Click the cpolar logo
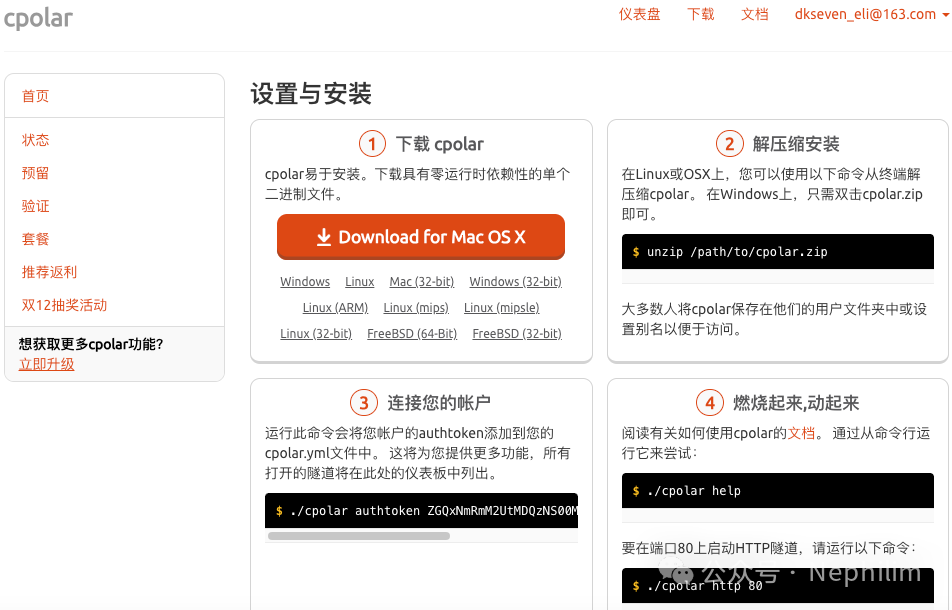This screenshot has width=952, height=610. coord(38,18)
